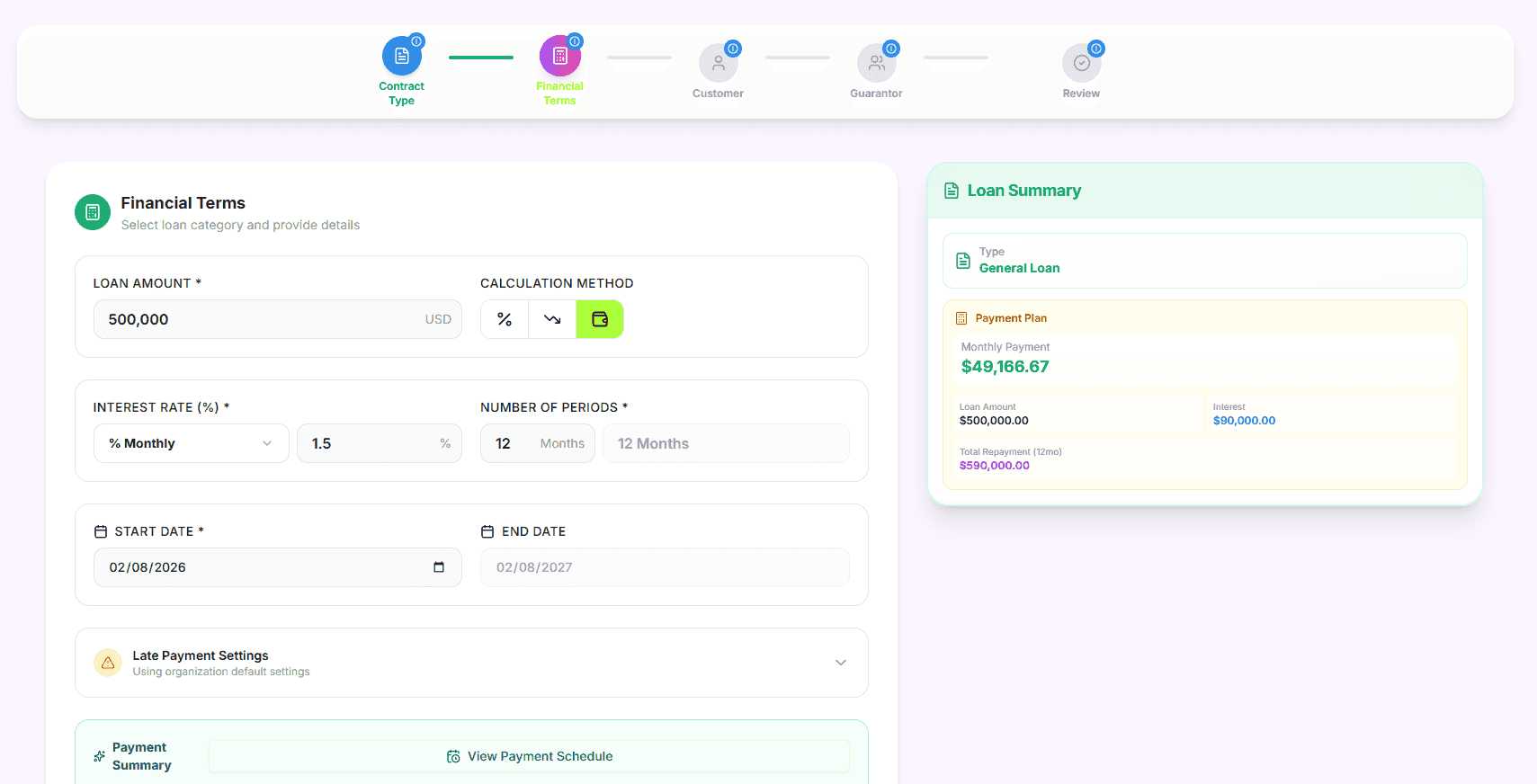Click the document icon in Loan Summary header
This screenshot has height=784, width=1537.
[952, 191]
